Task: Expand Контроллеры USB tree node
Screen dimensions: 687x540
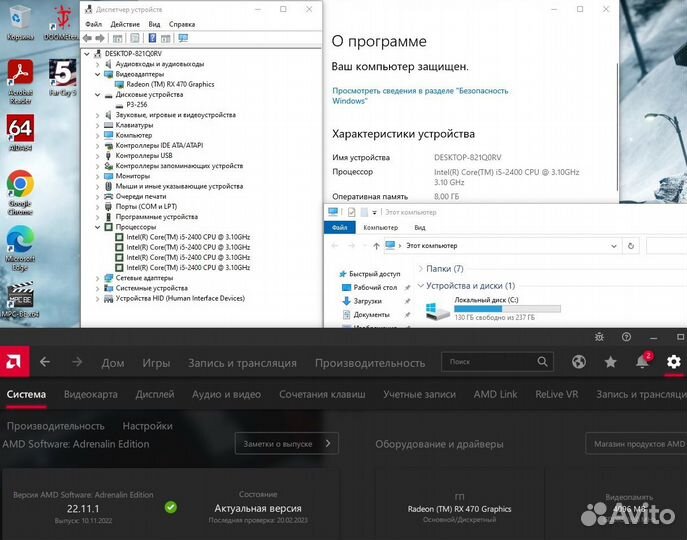Action: (x=97, y=156)
